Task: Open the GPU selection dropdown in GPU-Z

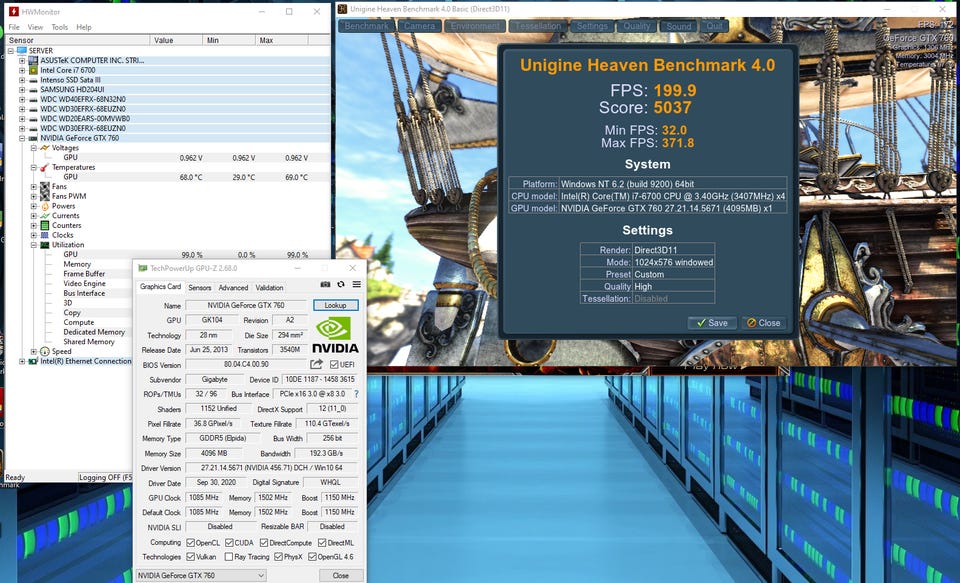Action: point(200,575)
